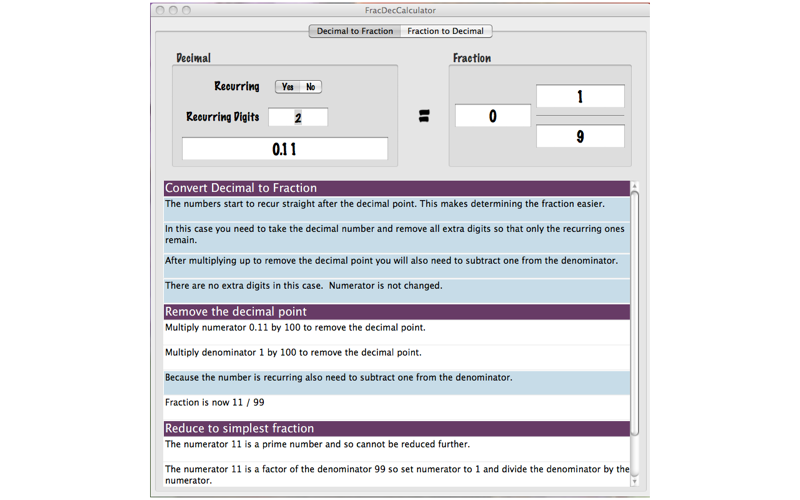Click the numerator field showing 1
The image size is (800, 500).
pyautogui.click(x=580, y=96)
